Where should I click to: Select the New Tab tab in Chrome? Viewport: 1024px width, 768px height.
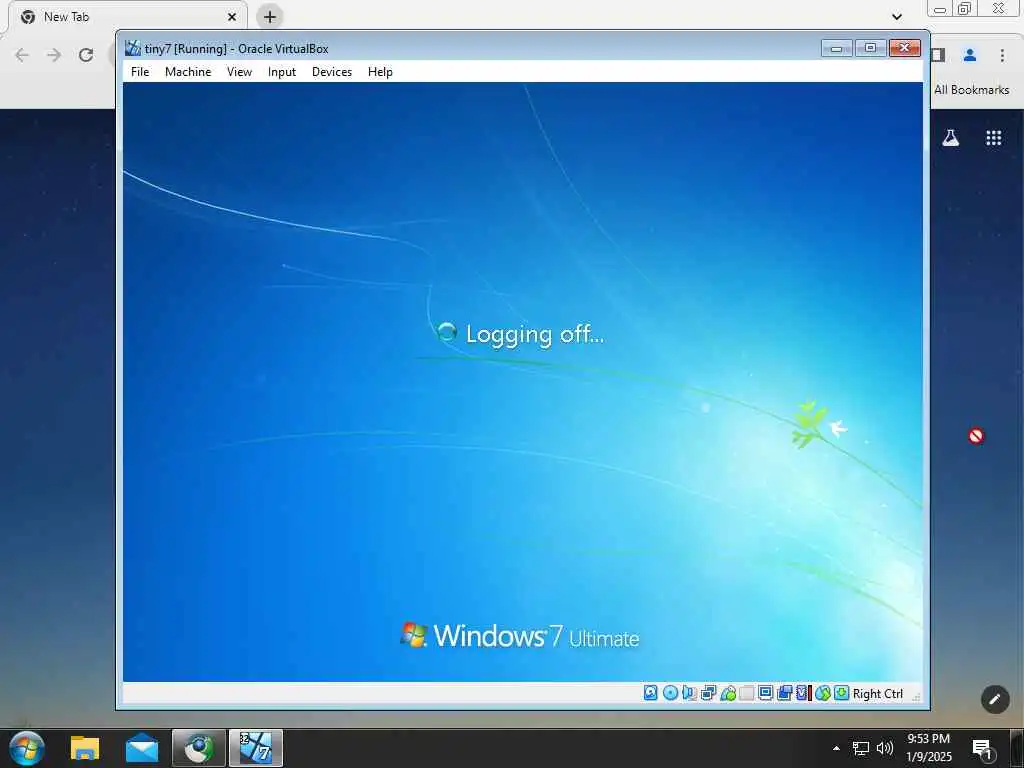coord(127,17)
